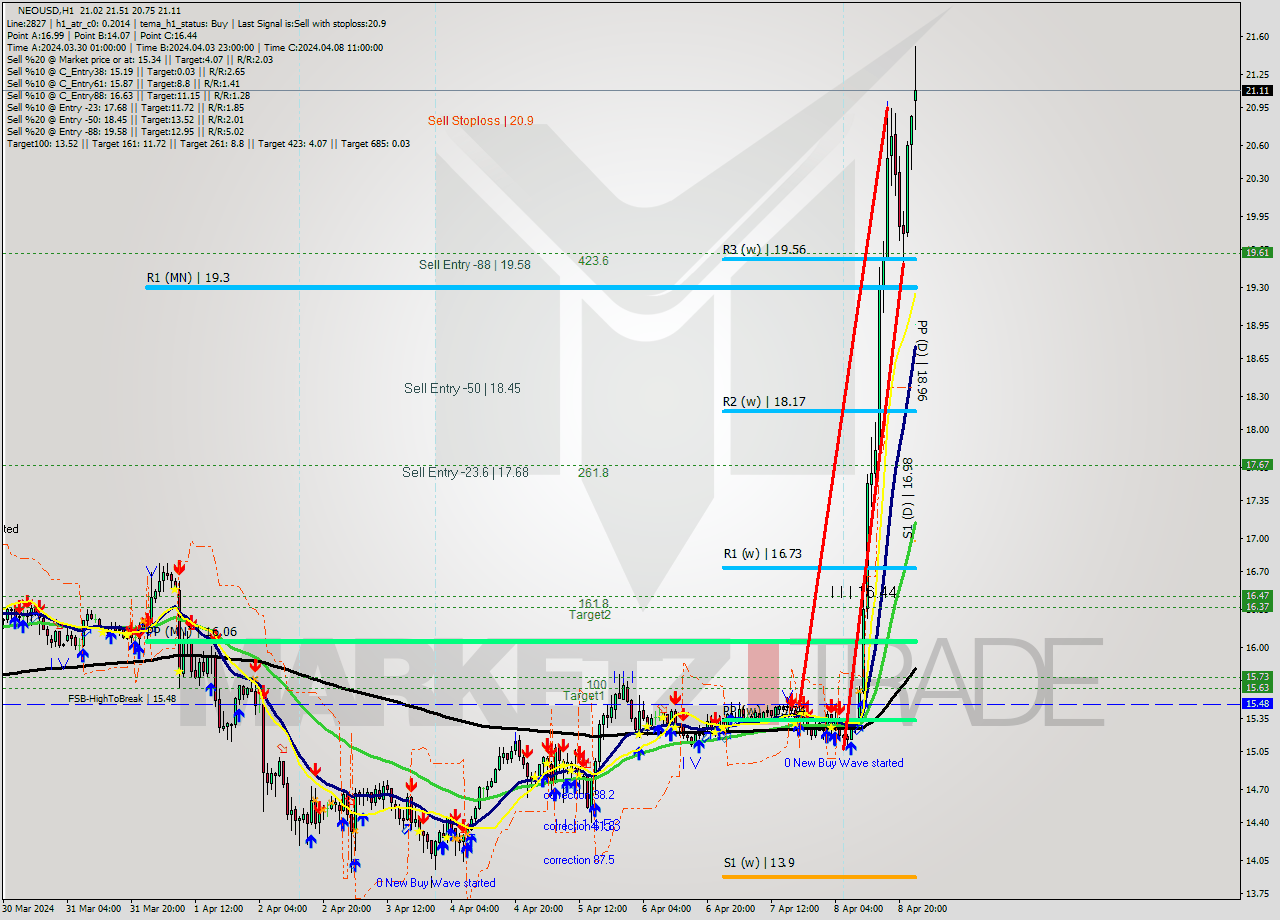Click the 'R3 (w) | 19.56' pivot label
The width and height of the screenshot is (1280, 920).
764,250
